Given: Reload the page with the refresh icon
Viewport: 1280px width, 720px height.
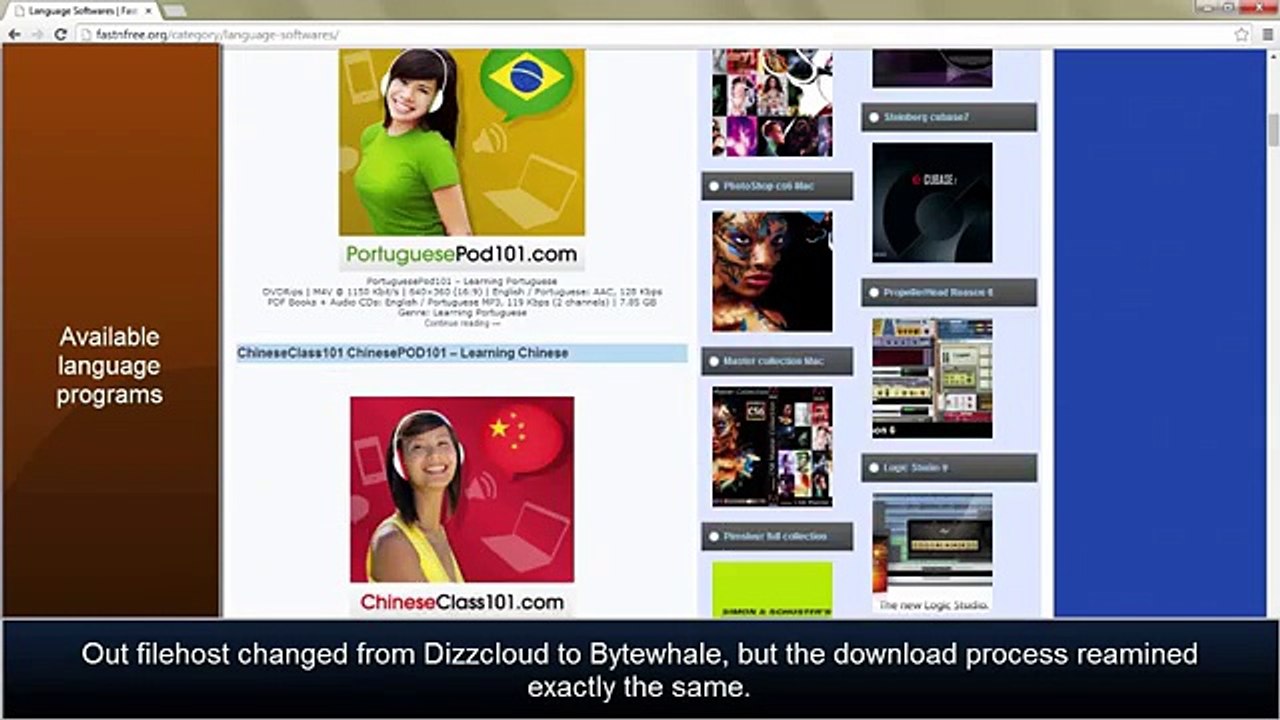Looking at the screenshot, I should click(x=60, y=34).
